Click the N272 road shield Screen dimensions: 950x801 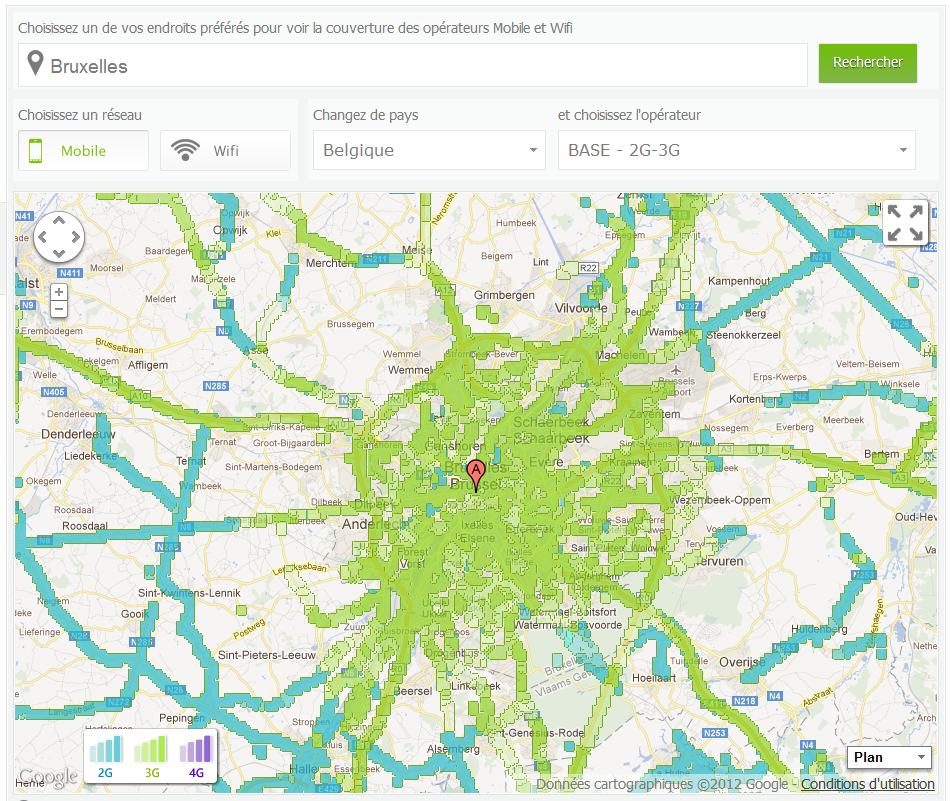coord(118,702)
